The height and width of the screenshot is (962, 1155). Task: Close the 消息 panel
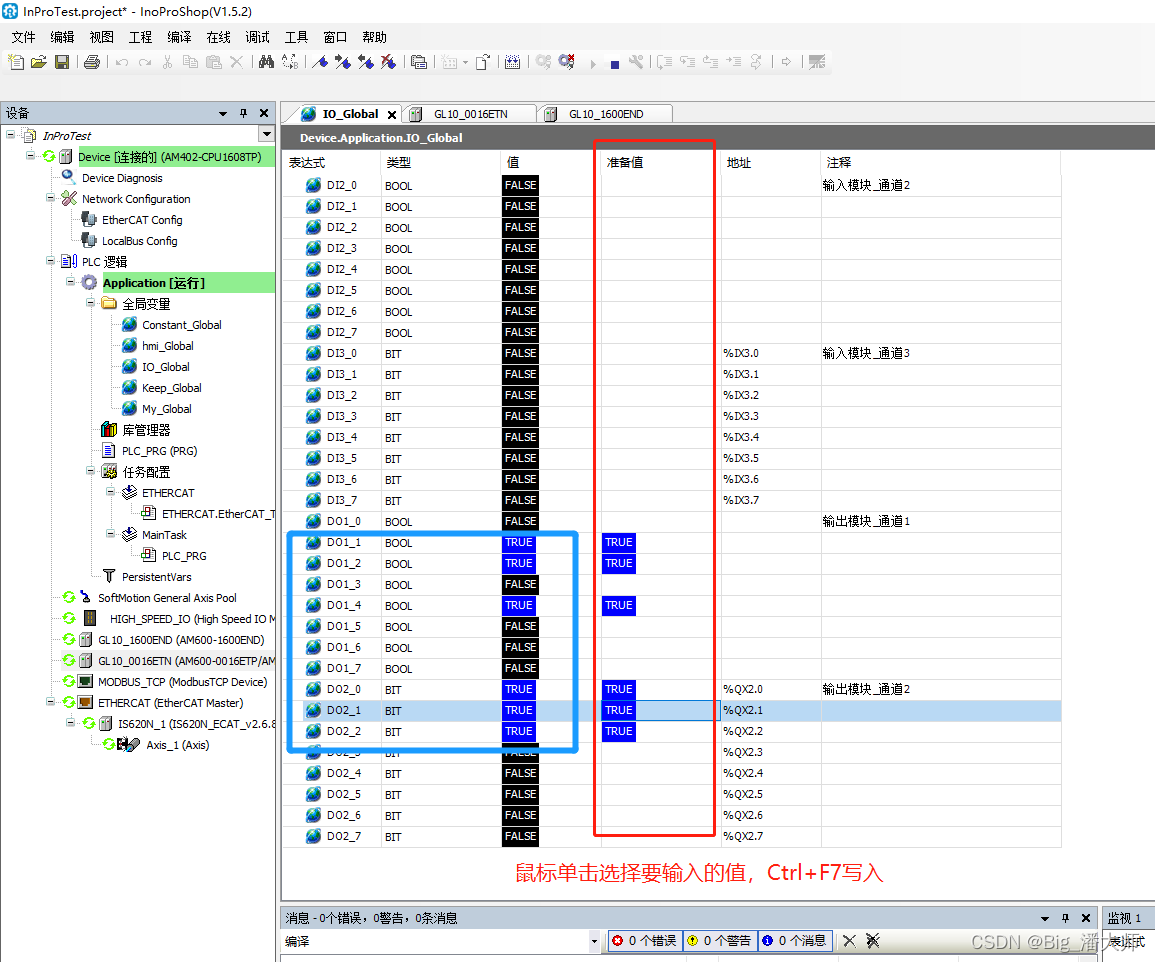pos(1086,918)
